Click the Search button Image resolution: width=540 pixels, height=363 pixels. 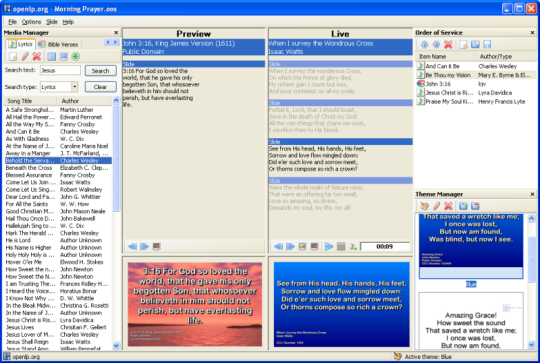tap(101, 71)
